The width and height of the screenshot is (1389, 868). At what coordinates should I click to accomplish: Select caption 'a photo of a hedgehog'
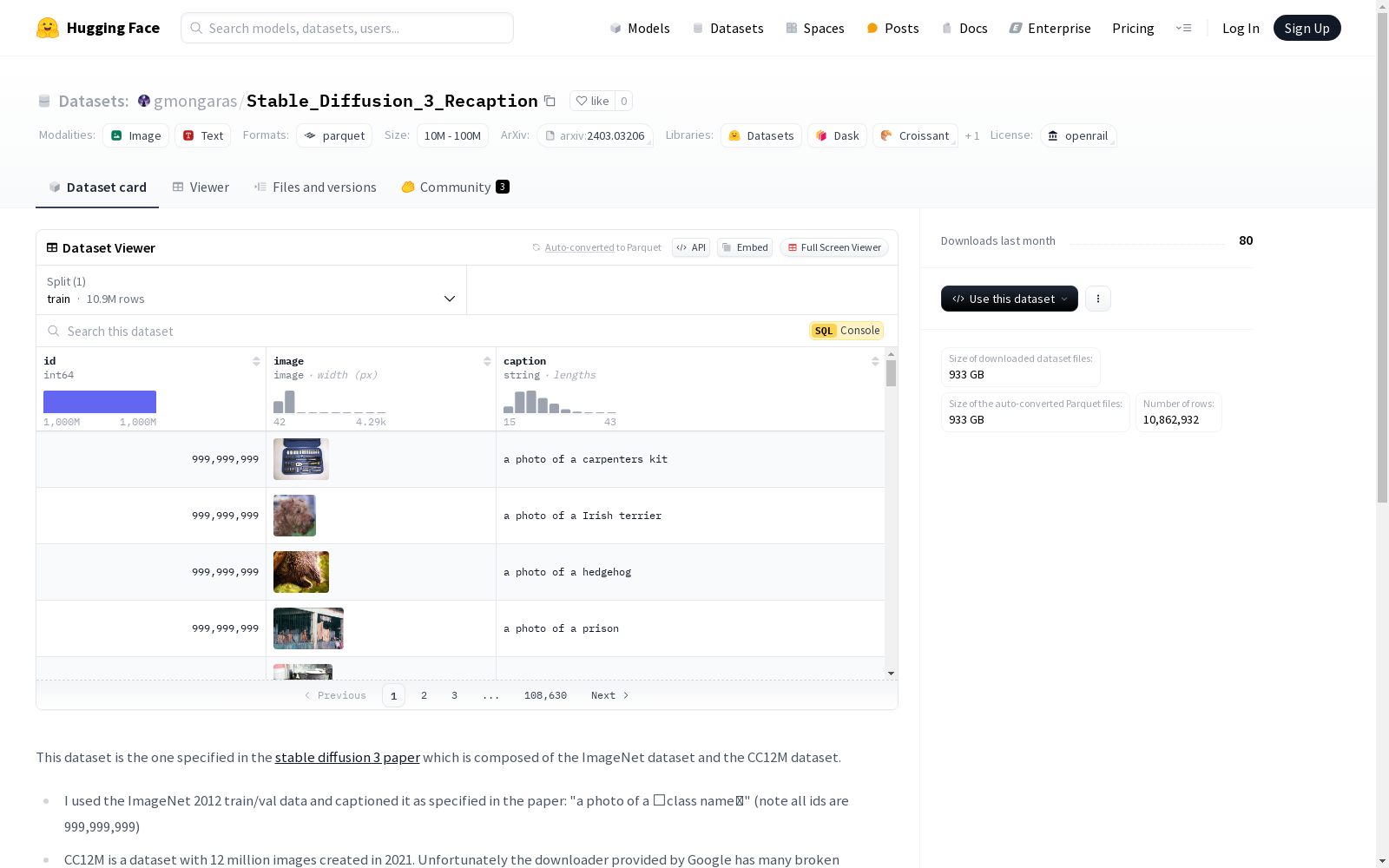pos(567,572)
